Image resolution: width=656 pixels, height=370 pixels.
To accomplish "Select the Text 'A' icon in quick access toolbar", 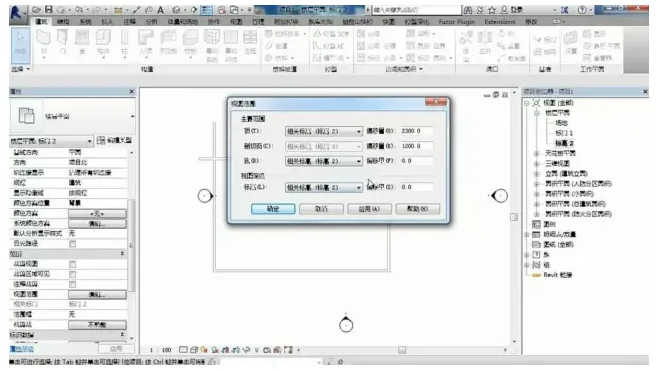I will point(160,10).
